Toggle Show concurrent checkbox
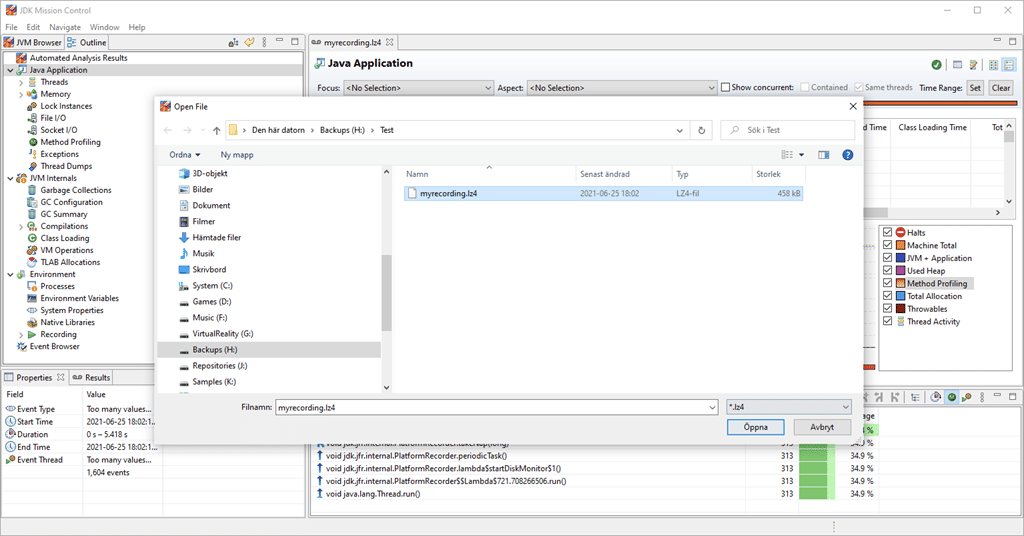Screen dimensions: 1024x536 tap(725, 87)
